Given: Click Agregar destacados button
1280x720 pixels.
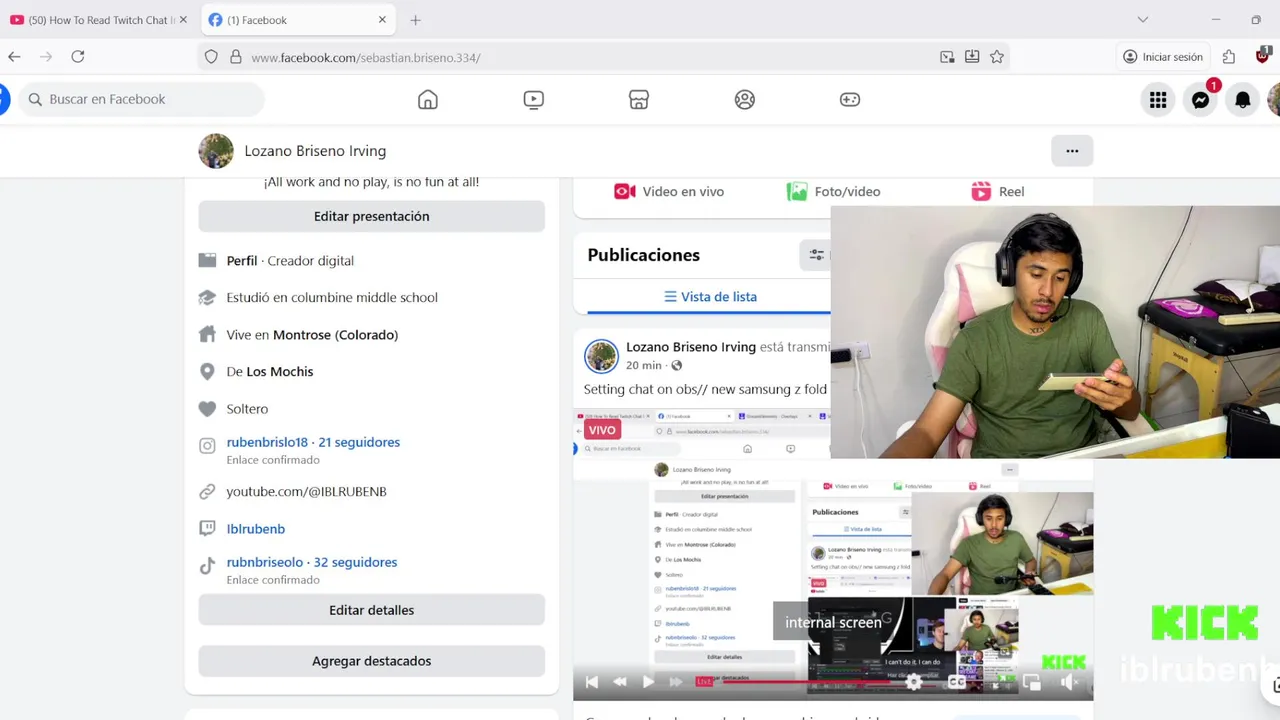Looking at the screenshot, I should [x=372, y=661].
